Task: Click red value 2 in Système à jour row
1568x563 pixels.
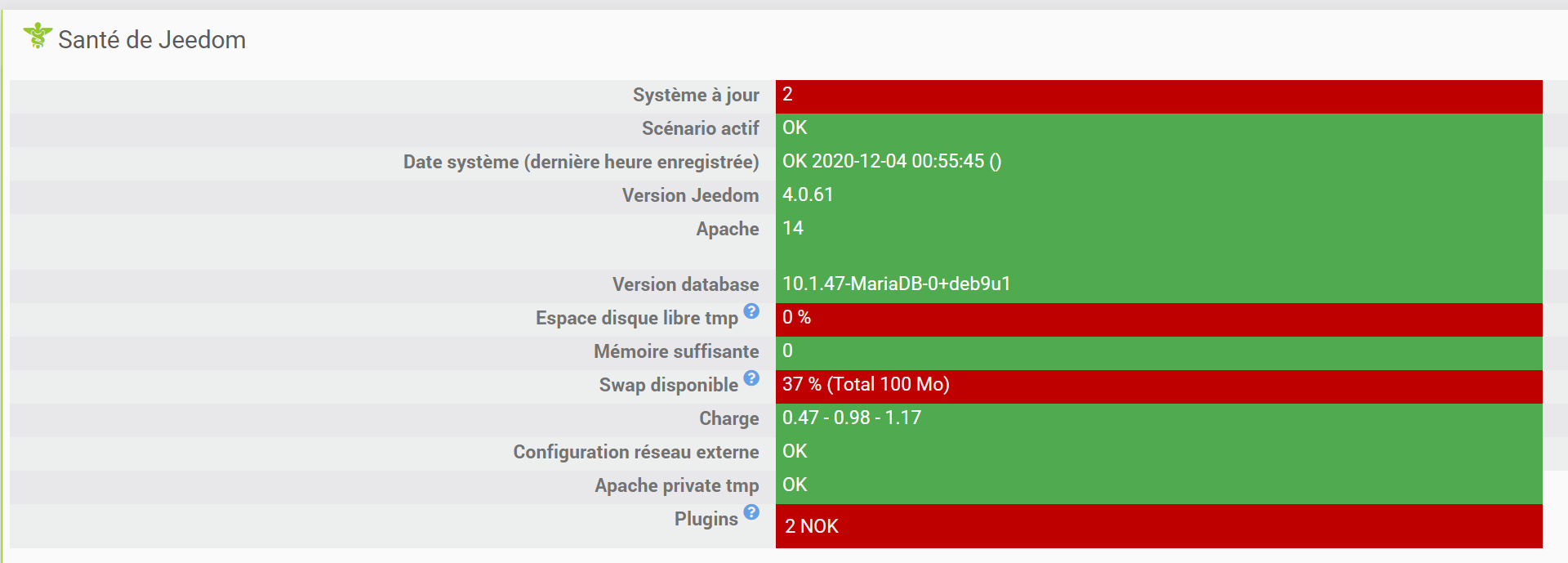Action: [788, 95]
